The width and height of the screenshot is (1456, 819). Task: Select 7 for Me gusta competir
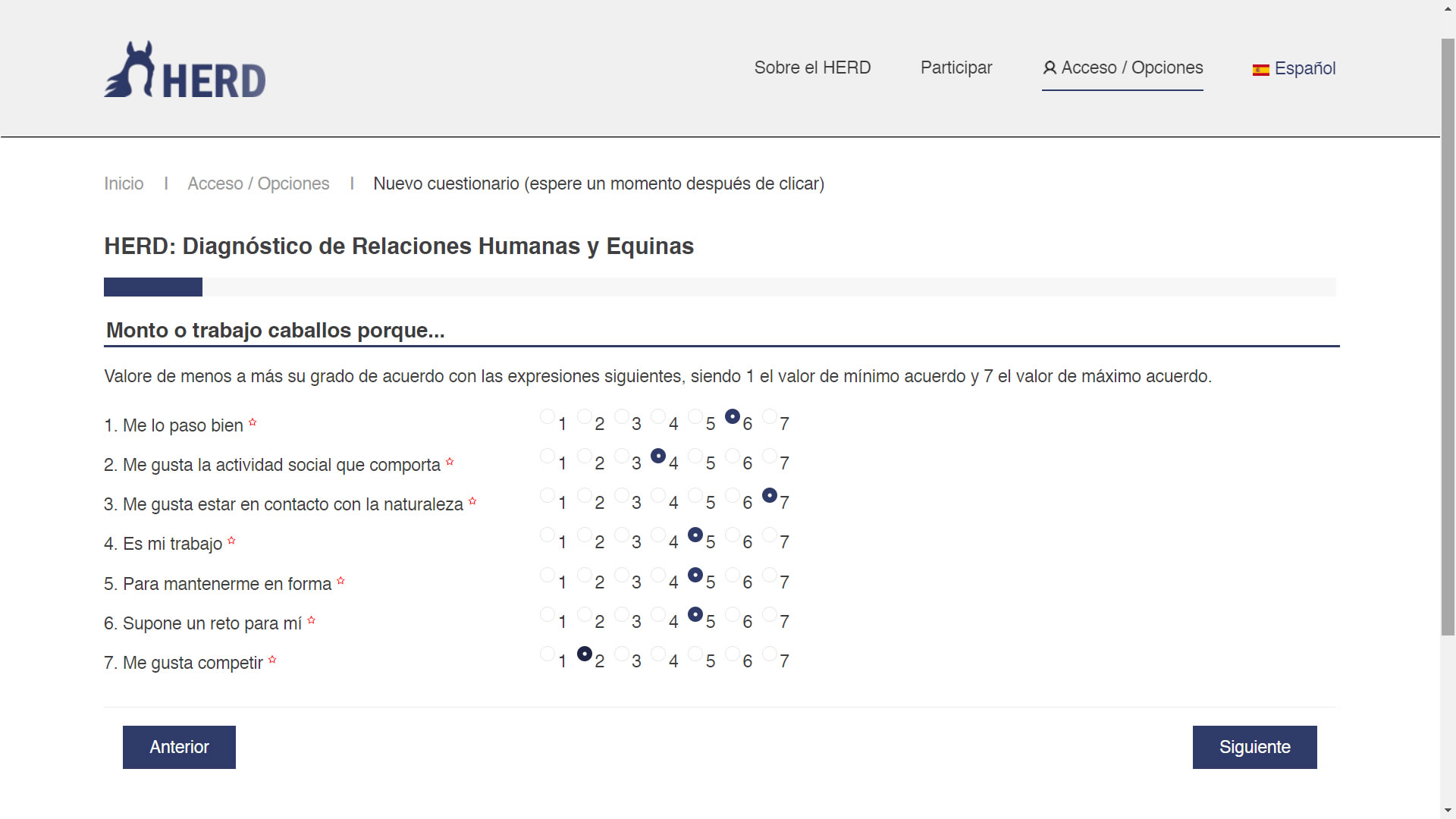pyautogui.click(x=770, y=654)
